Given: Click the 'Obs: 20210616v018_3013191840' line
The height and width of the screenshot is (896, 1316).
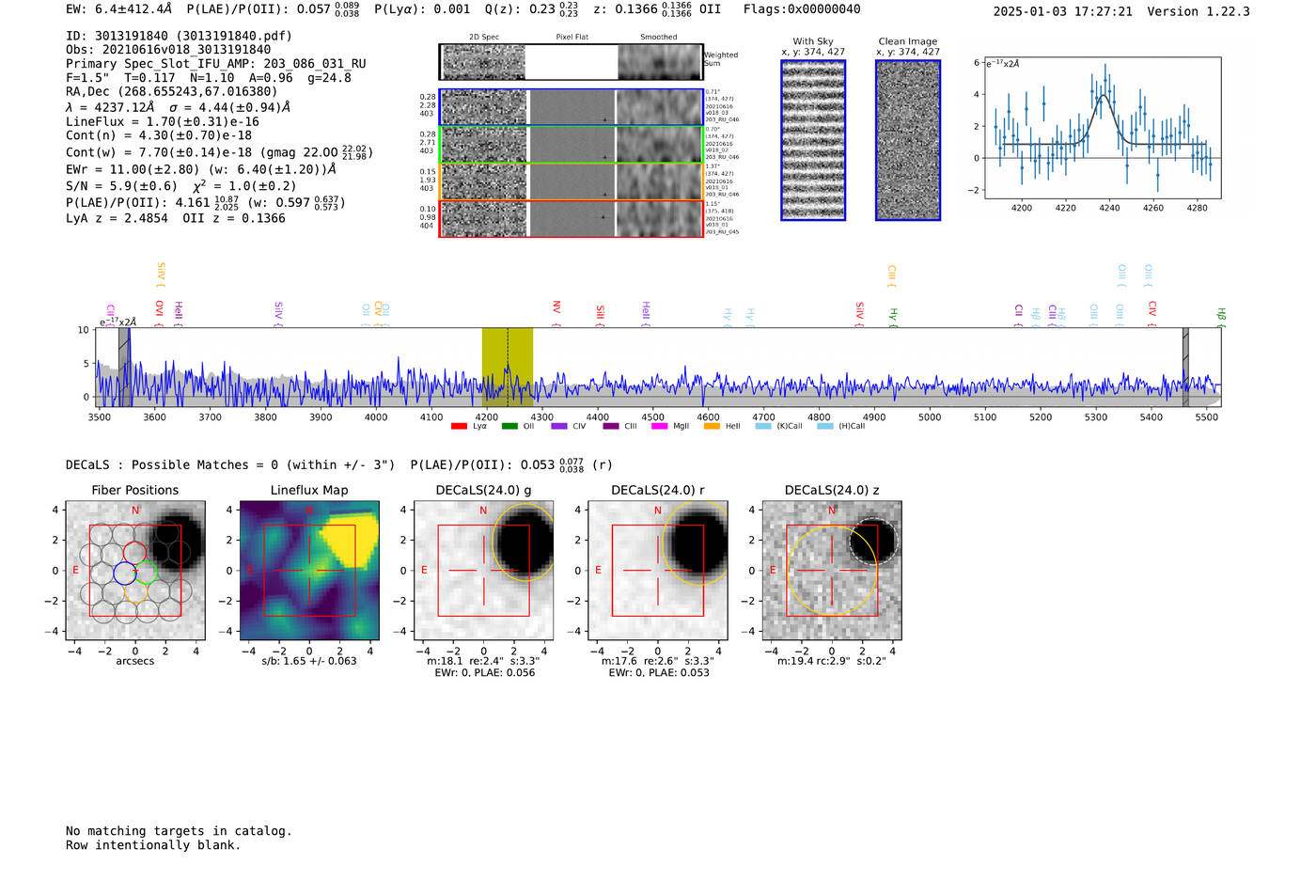Looking at the screenshot, I should tap(168, 50).
